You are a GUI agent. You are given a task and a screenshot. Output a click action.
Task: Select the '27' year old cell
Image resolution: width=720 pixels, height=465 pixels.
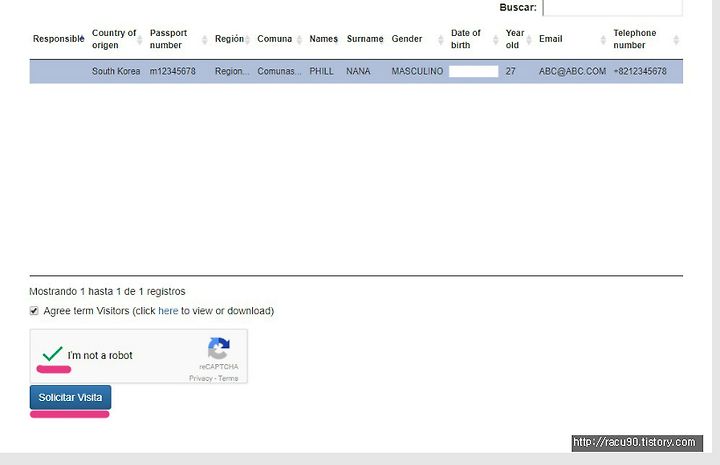[x=511, y=71]
